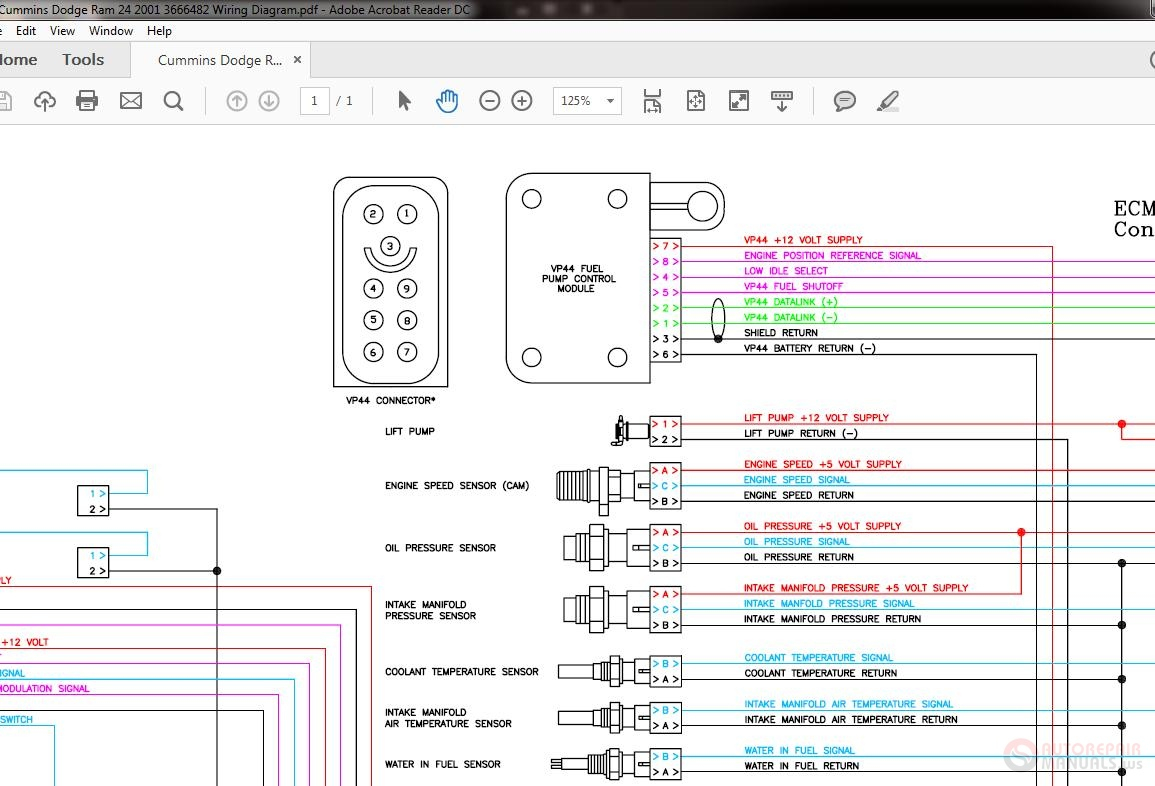Viewport: 1155px width, 786px height.
Task: Switch to the Tools tab
Action: coord(83,60)
